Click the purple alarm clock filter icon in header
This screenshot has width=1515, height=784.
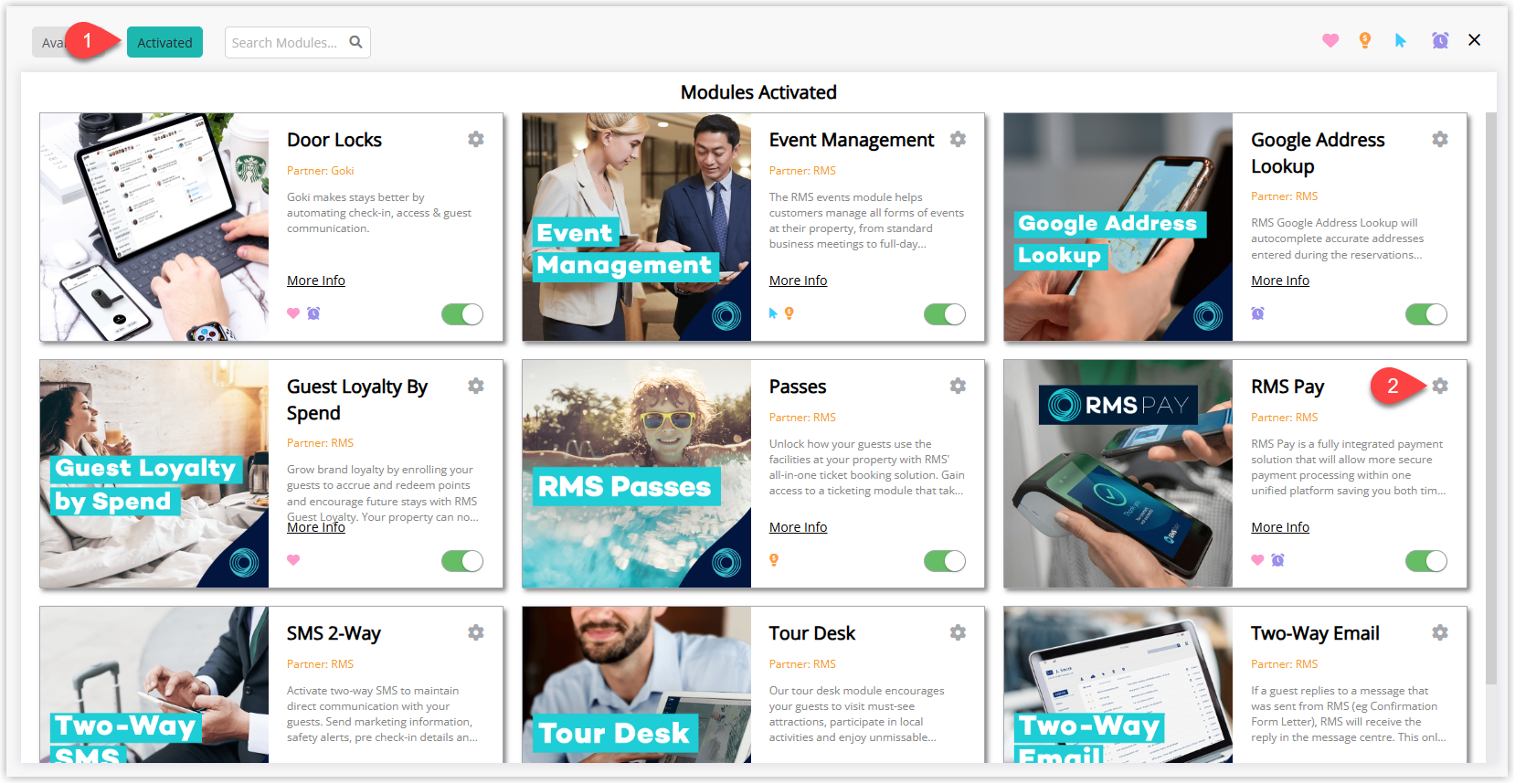coord(1440,40)
